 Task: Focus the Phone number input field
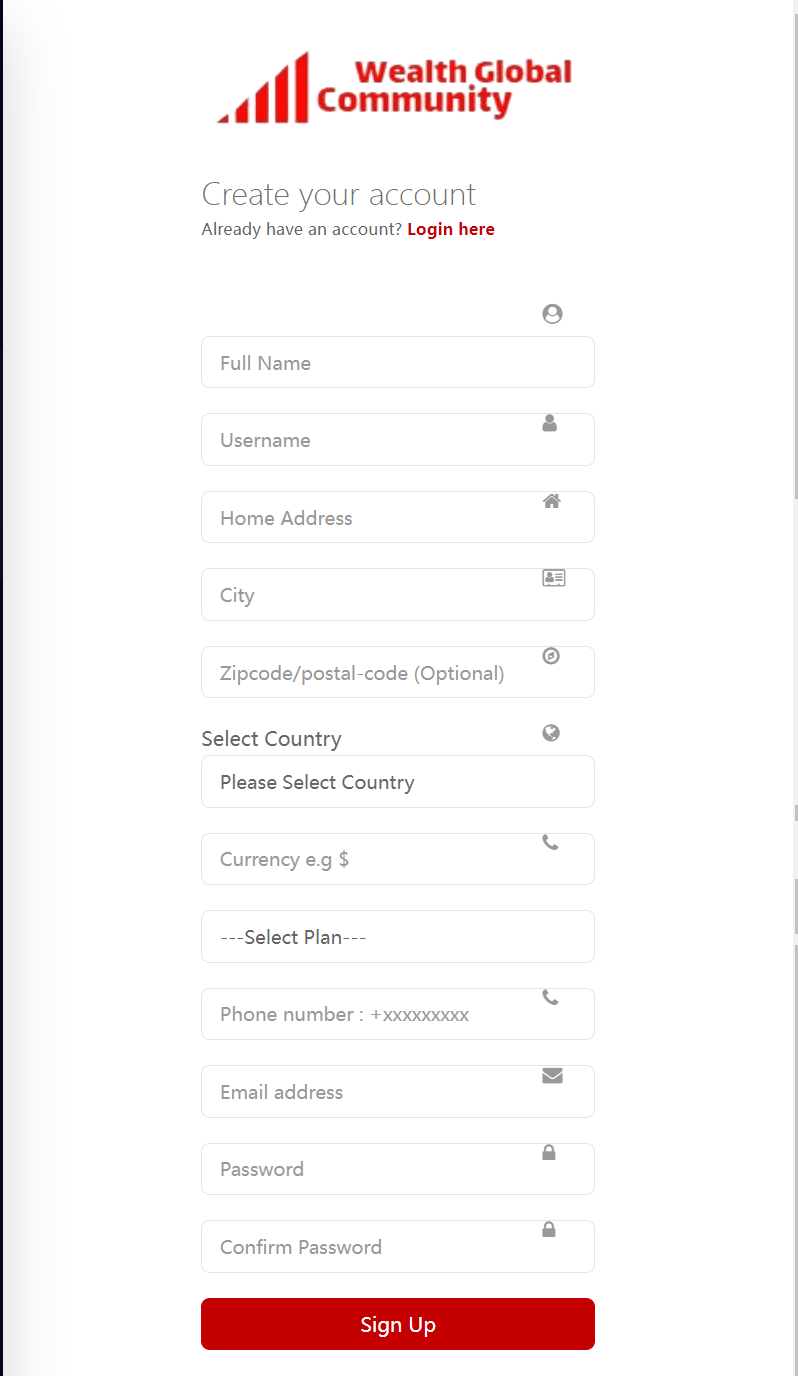point(398,1014)
